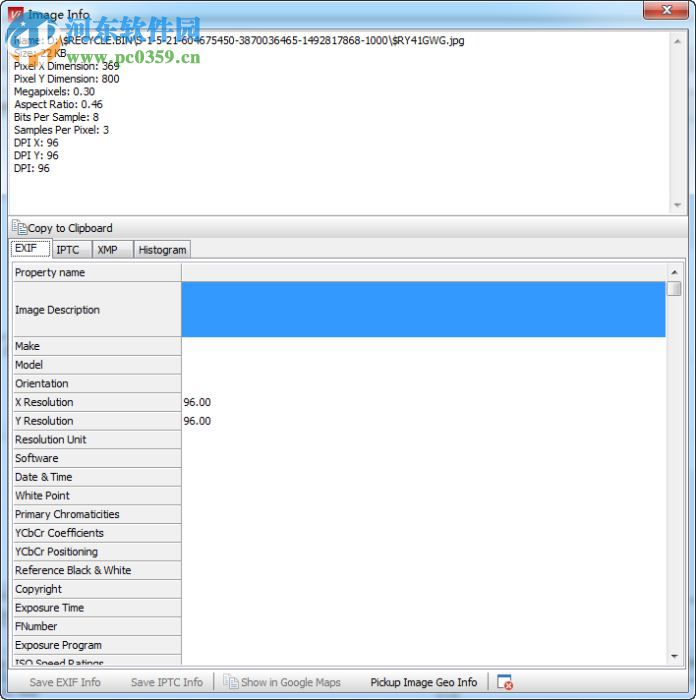Select the Date & Time property row
Viewport: 696px width, 700px height.
point(97,477)
